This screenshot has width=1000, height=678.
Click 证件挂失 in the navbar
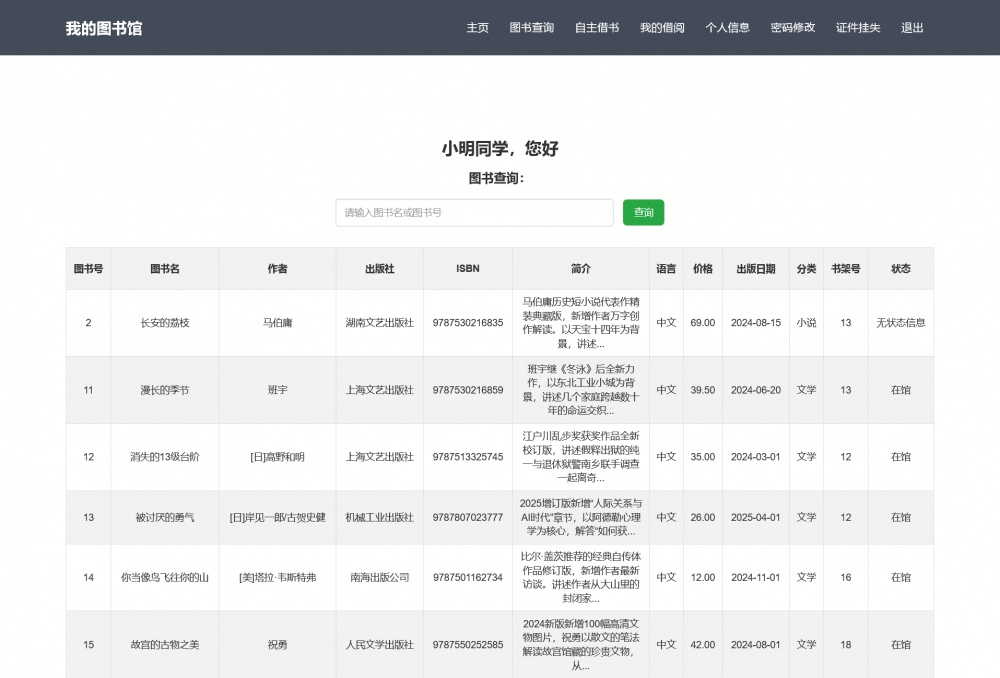point(858,28)
